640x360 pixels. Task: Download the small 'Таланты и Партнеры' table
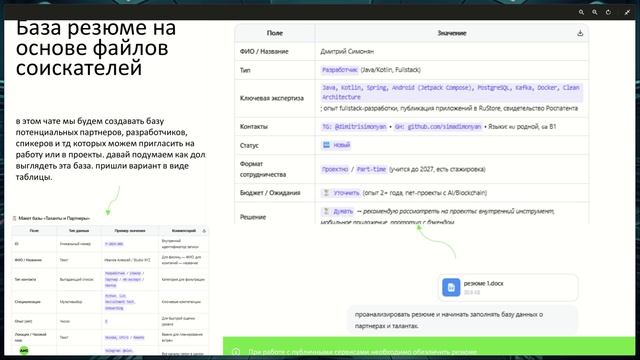click(x=204, y=231)
